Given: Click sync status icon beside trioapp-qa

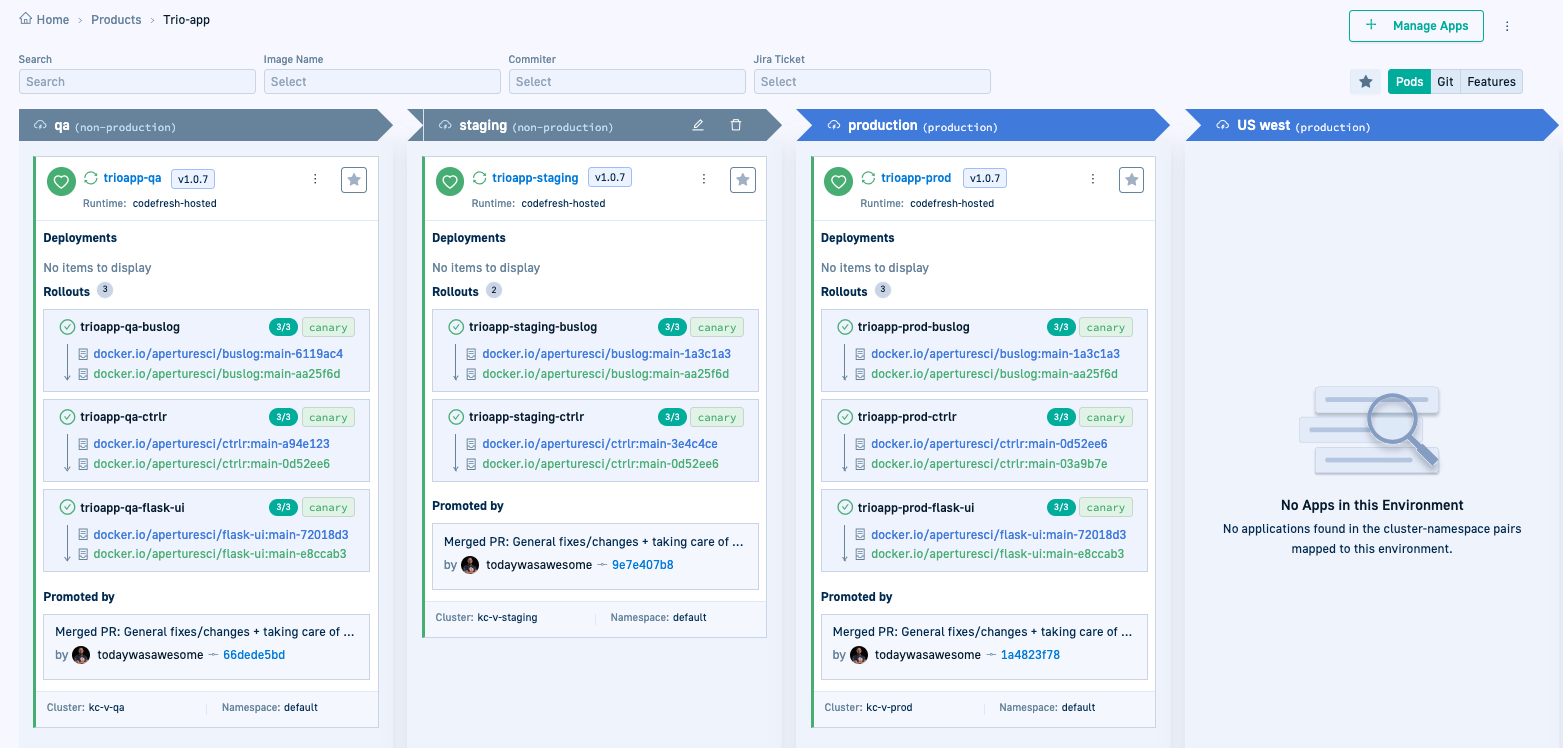Looking at the screenshot, I should [x=91, y=178].
